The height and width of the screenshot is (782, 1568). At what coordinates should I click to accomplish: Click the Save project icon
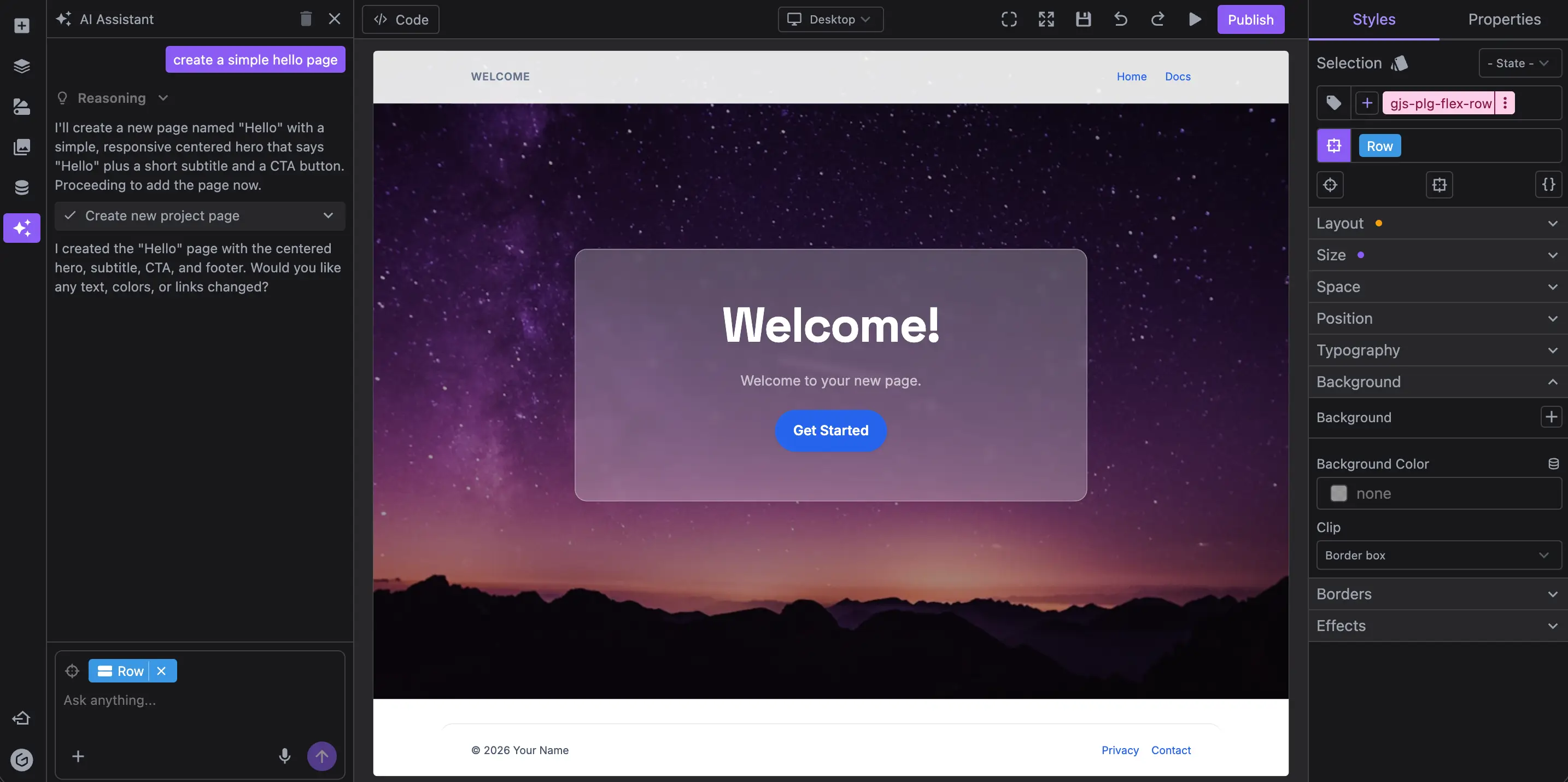click(x=1084, y=19)
